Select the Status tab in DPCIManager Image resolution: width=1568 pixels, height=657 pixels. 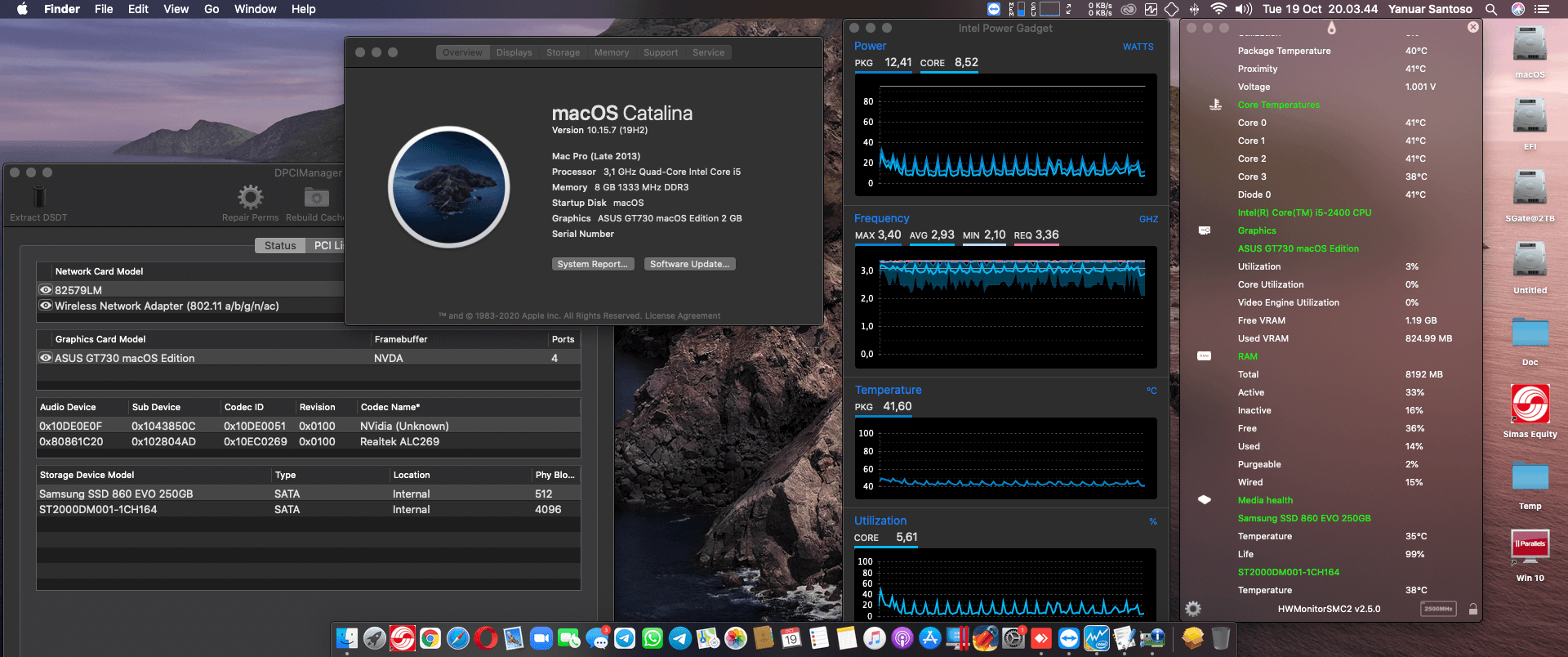coord(280,245)
